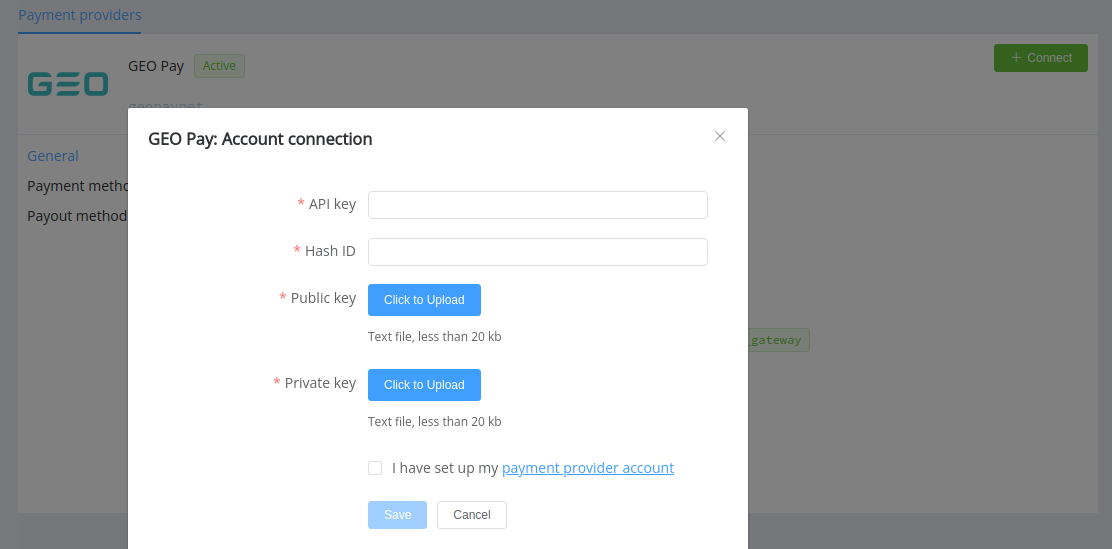1112x549 pixels.
Task: Click the API key label
Action: click(333, 204)
